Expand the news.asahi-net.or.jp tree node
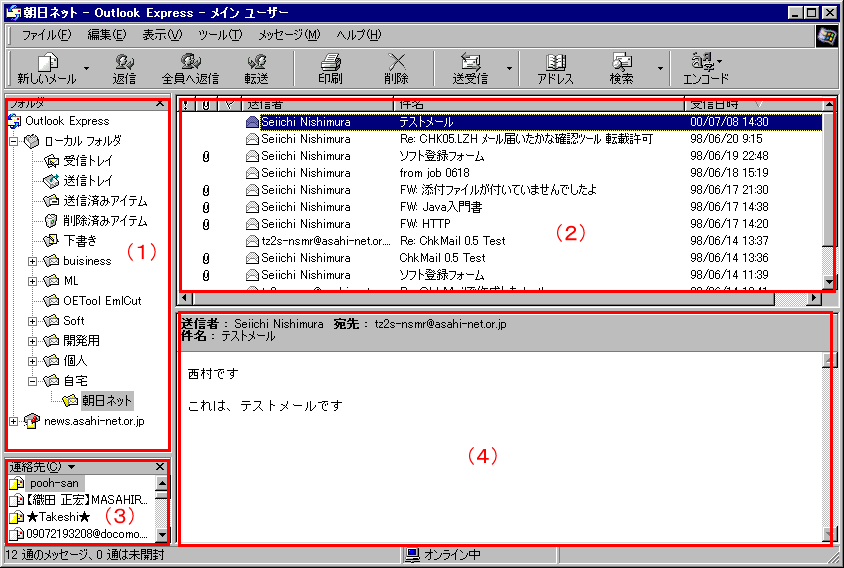 click(13, 421)
